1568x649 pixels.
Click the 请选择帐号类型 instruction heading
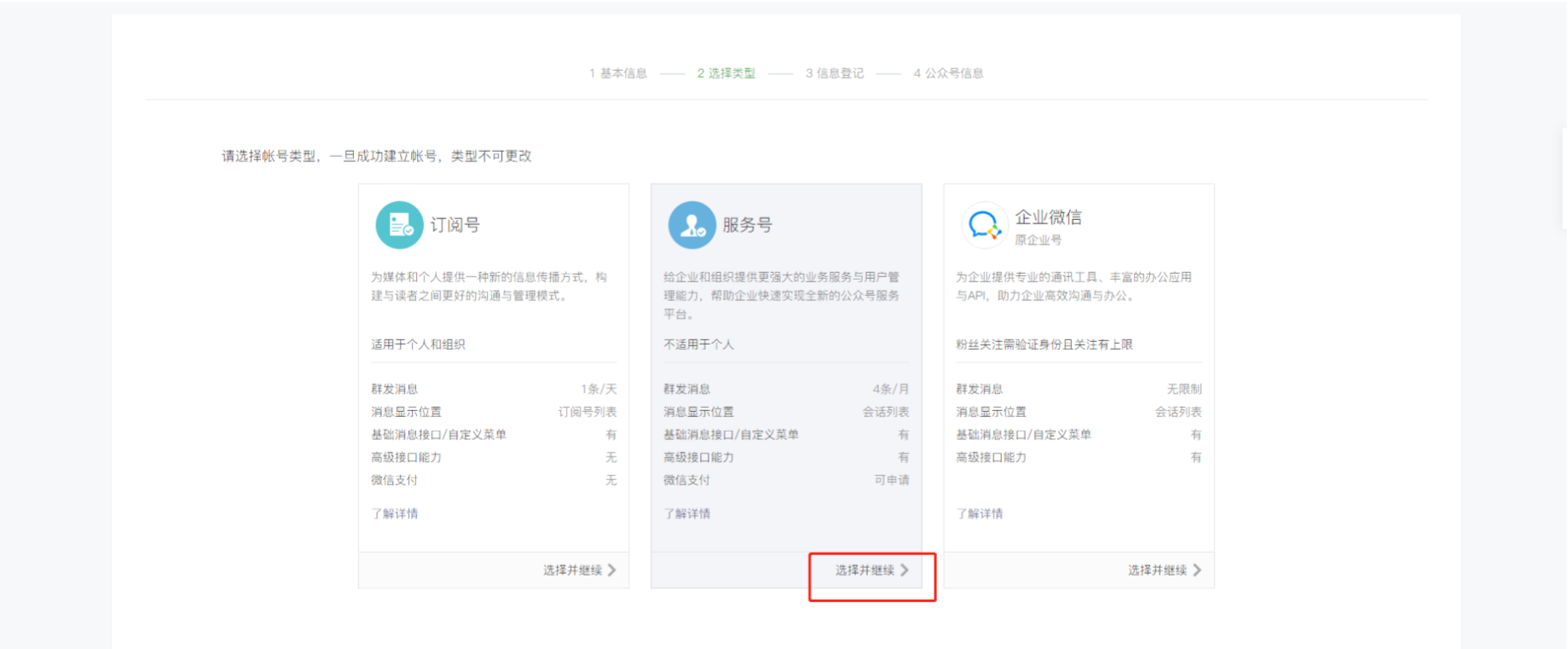(377, 156)
